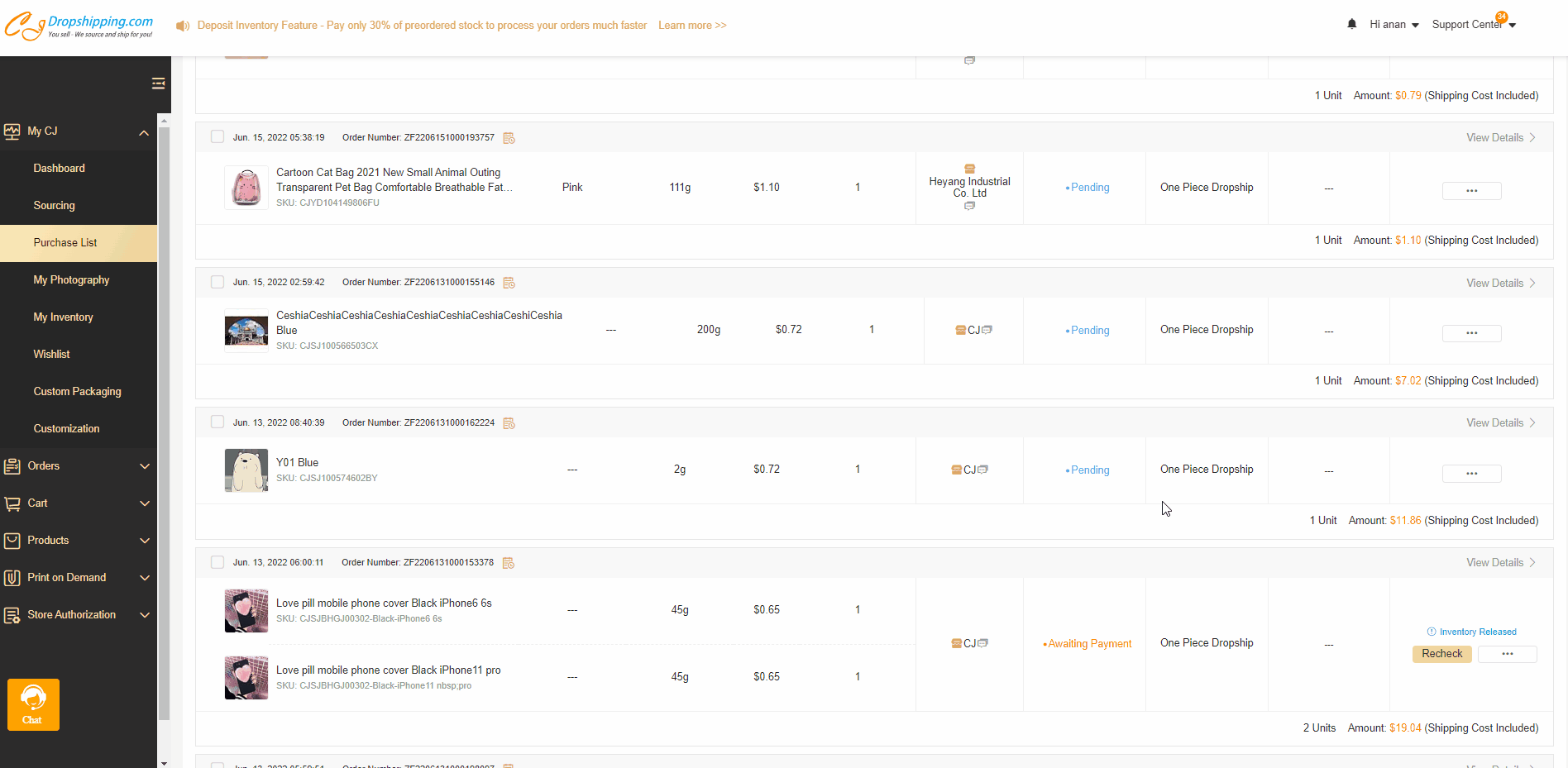Click the Inventory Released info icon
This screenshot has width=1568, height=768.
click(x=1431, y=632)
